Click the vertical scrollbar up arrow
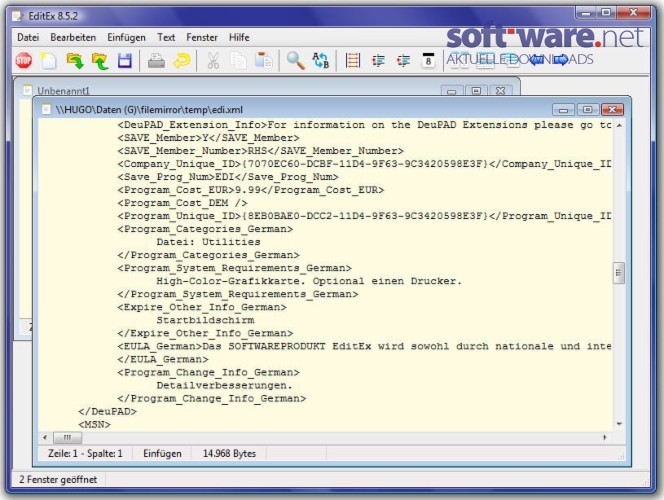Screen dimensions: 664x500 (619, 125)
